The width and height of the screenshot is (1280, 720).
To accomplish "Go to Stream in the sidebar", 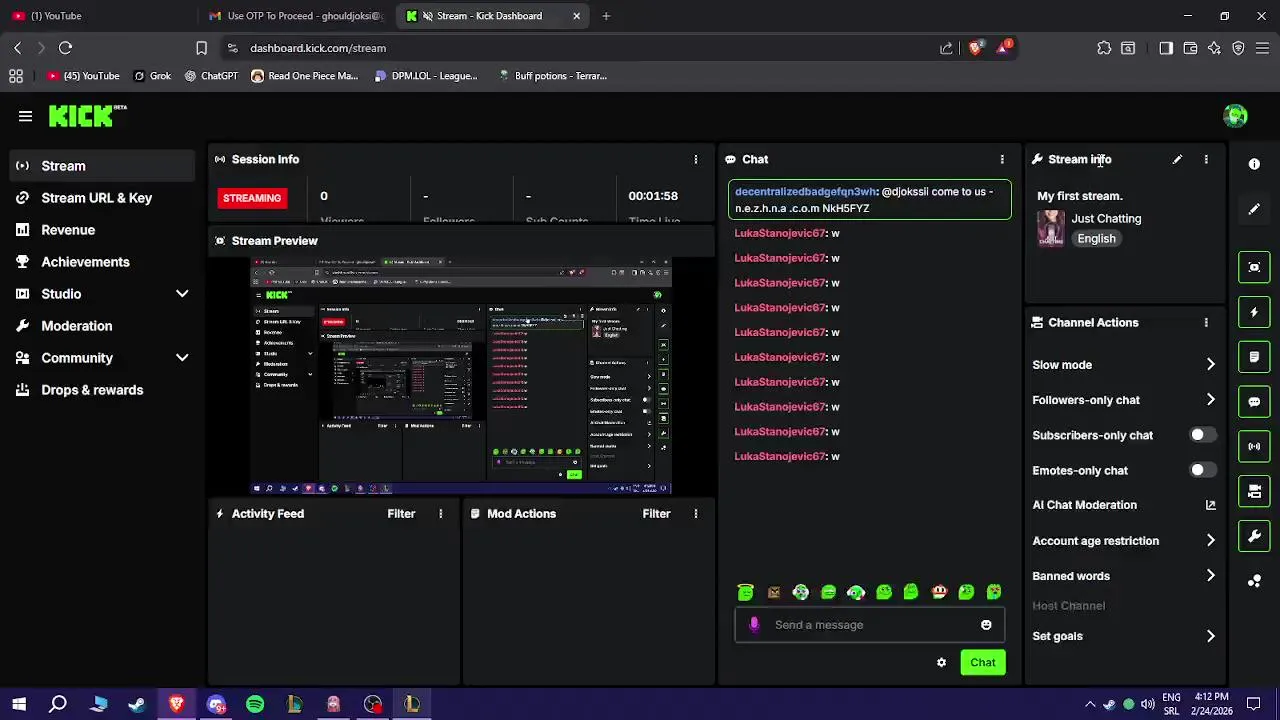I will (102, 166).
